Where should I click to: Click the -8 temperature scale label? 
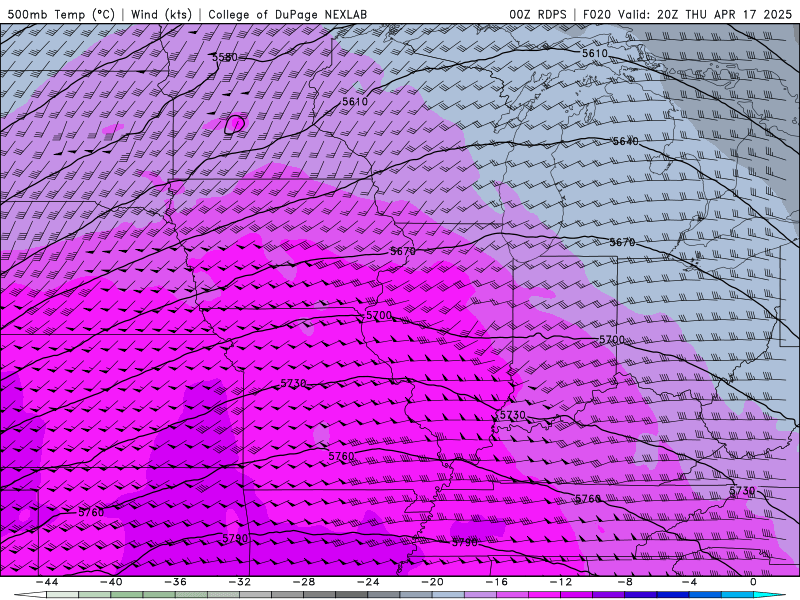click(625, 582)
